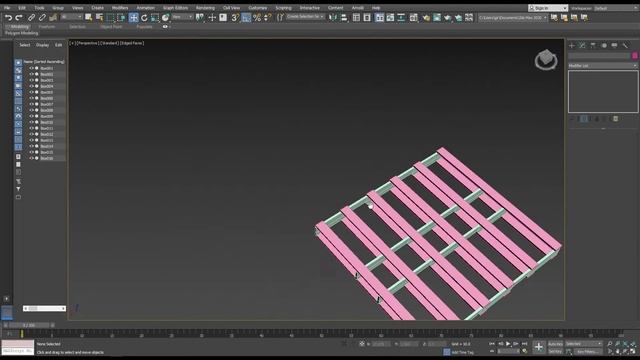Toggle Window/Crossing selection mode
The image size is (640, 360).
[121, 18]
